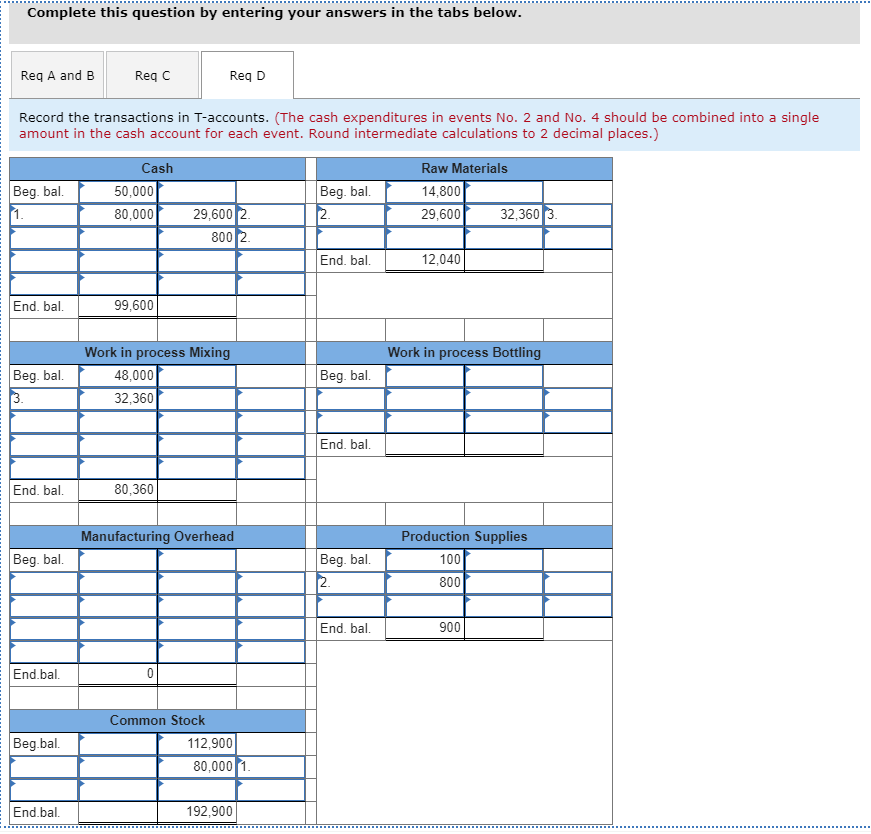The image size is (871, 834).
Task: Click the Cash beginning balance credit cell
Action: (197, 192)
